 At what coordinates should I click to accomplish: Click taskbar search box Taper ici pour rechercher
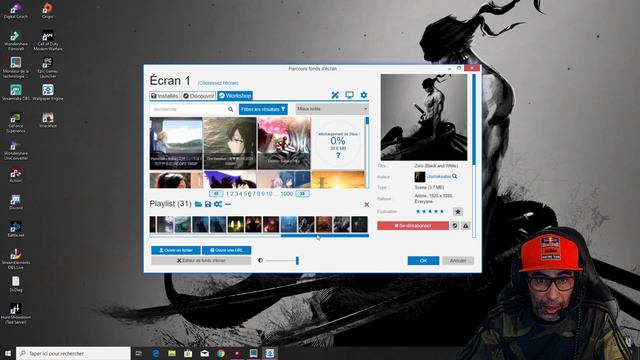(73, 353)
